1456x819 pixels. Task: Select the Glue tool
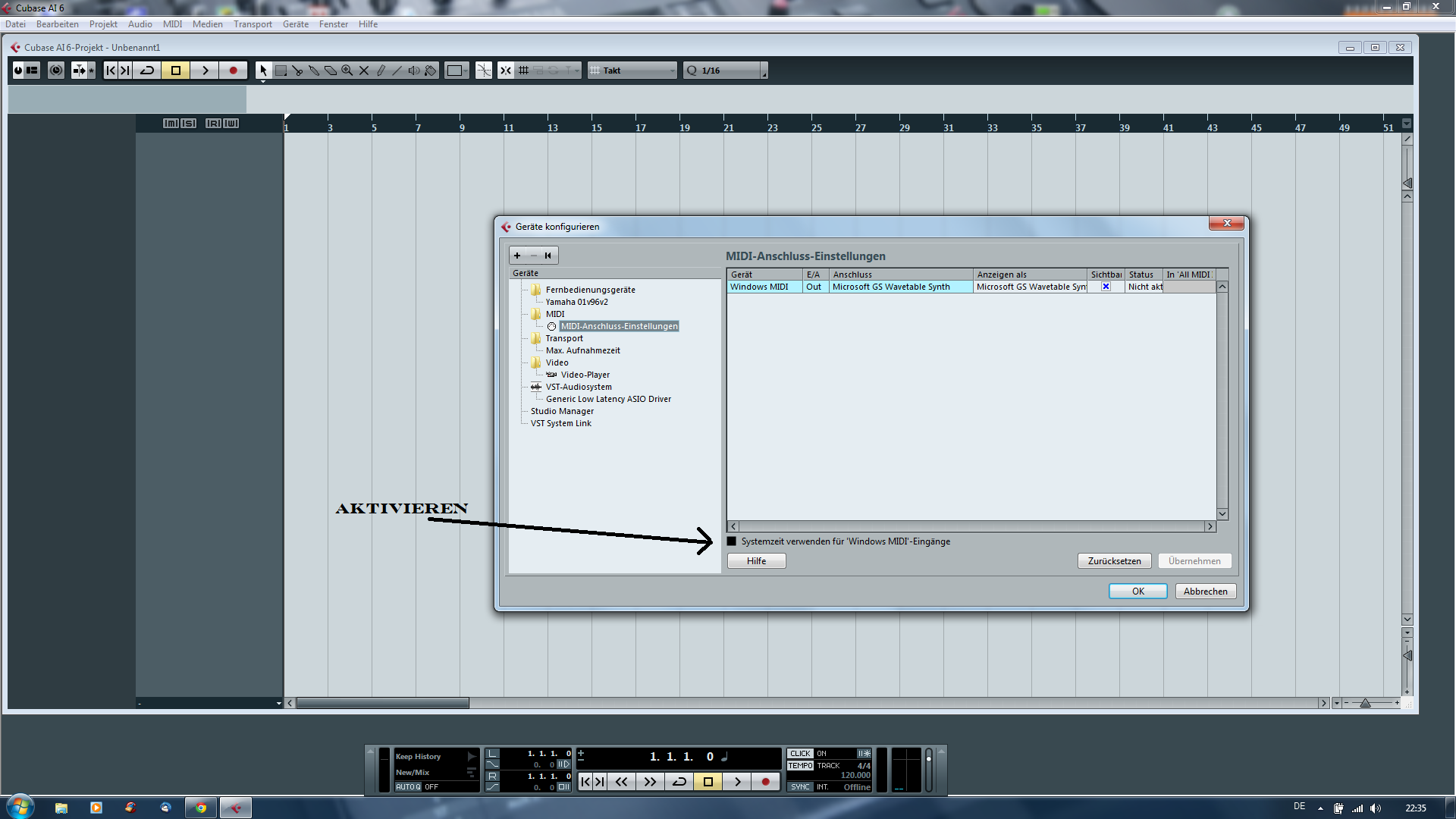pos(314,71)
